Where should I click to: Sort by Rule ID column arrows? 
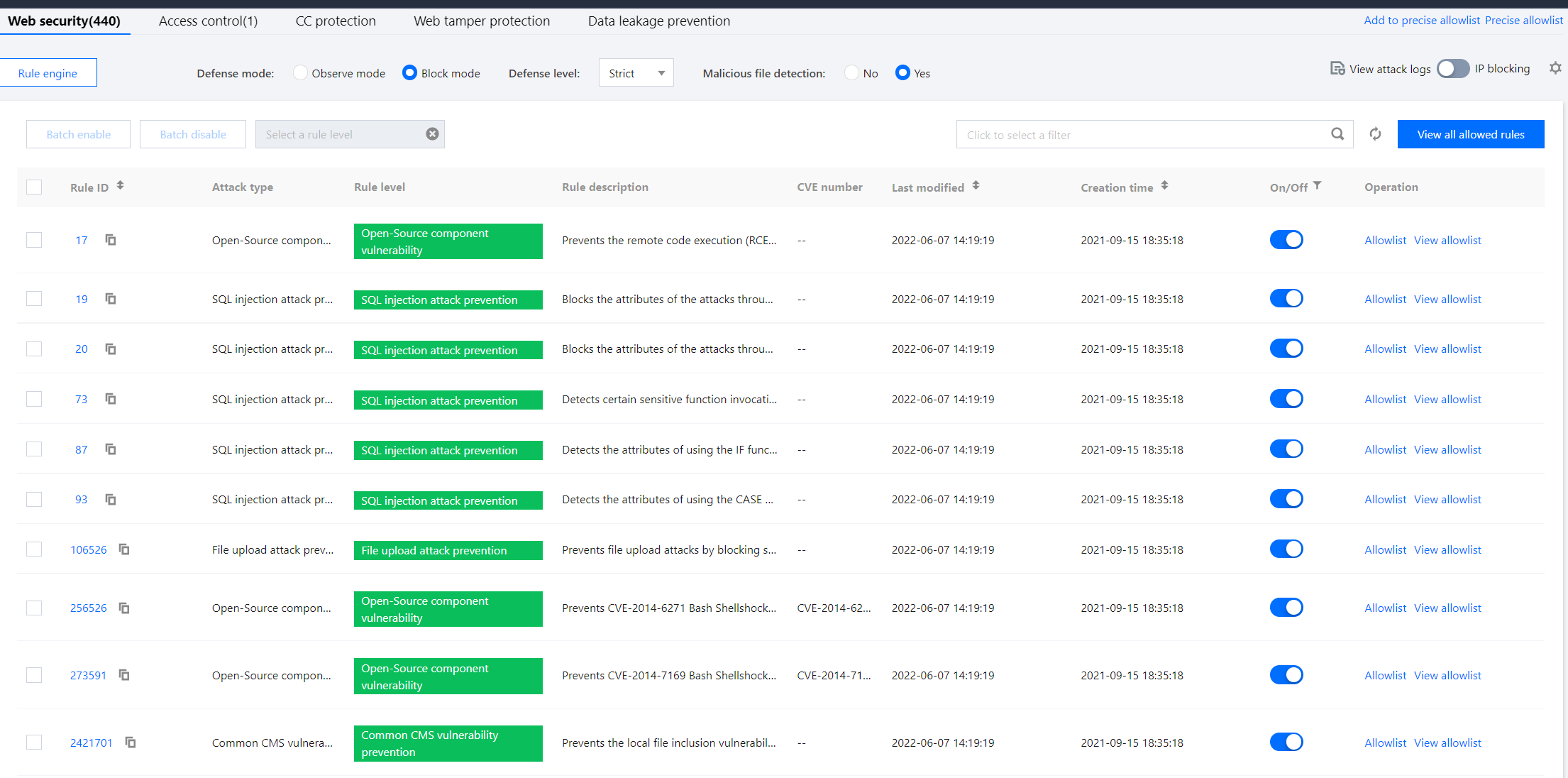(x=121, y=185)
